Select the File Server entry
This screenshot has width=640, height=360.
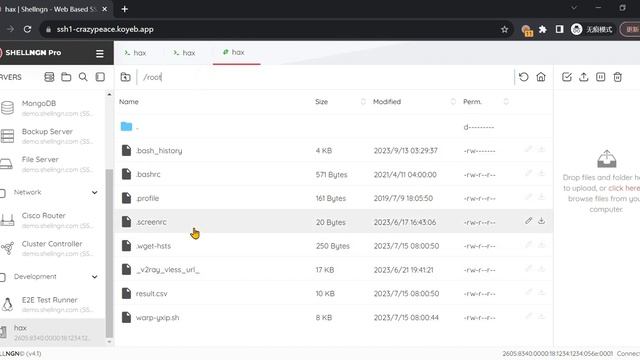point(52,164)
